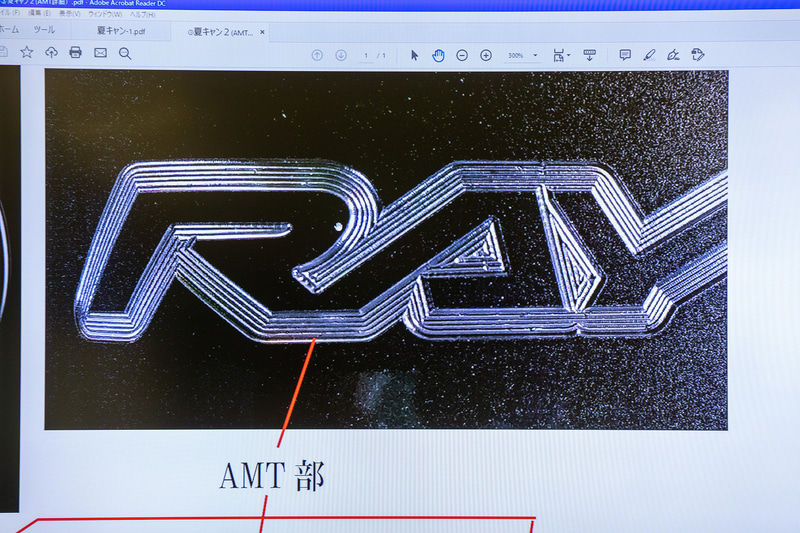The height and width of the screenshot is (533, 800).
Task: Switch to the 夏キャン-1.pdf tab
Action: pos(121,31)
